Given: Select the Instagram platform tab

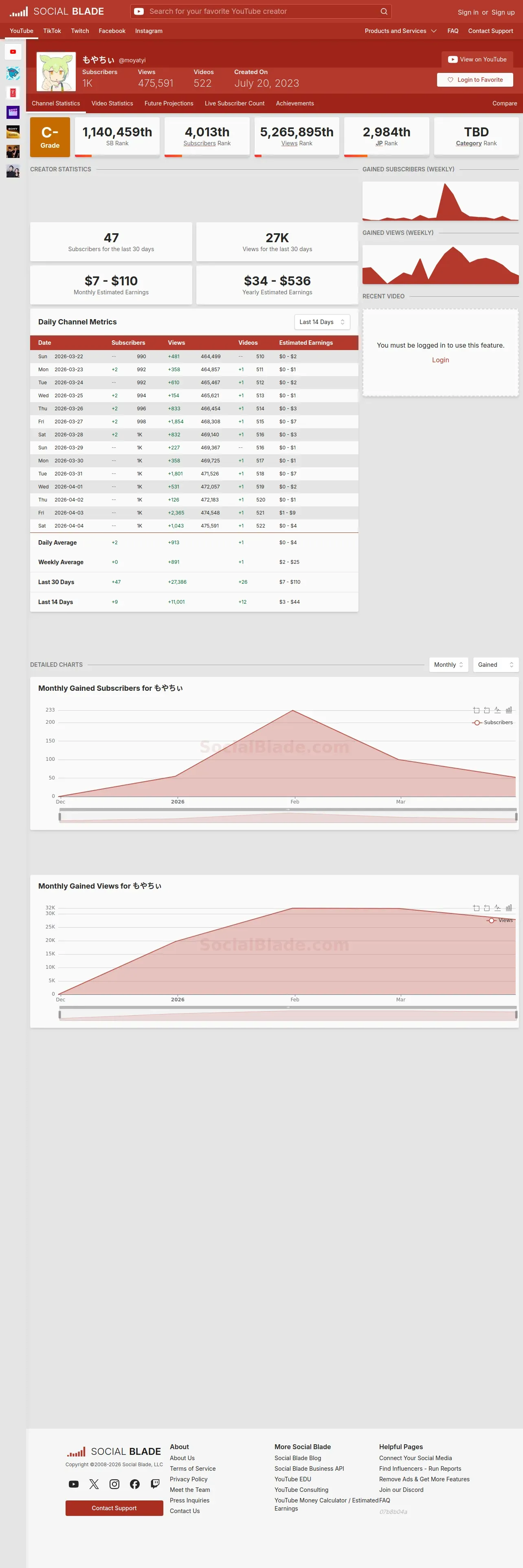Looking at the screenshot, I should click(149, 31).
